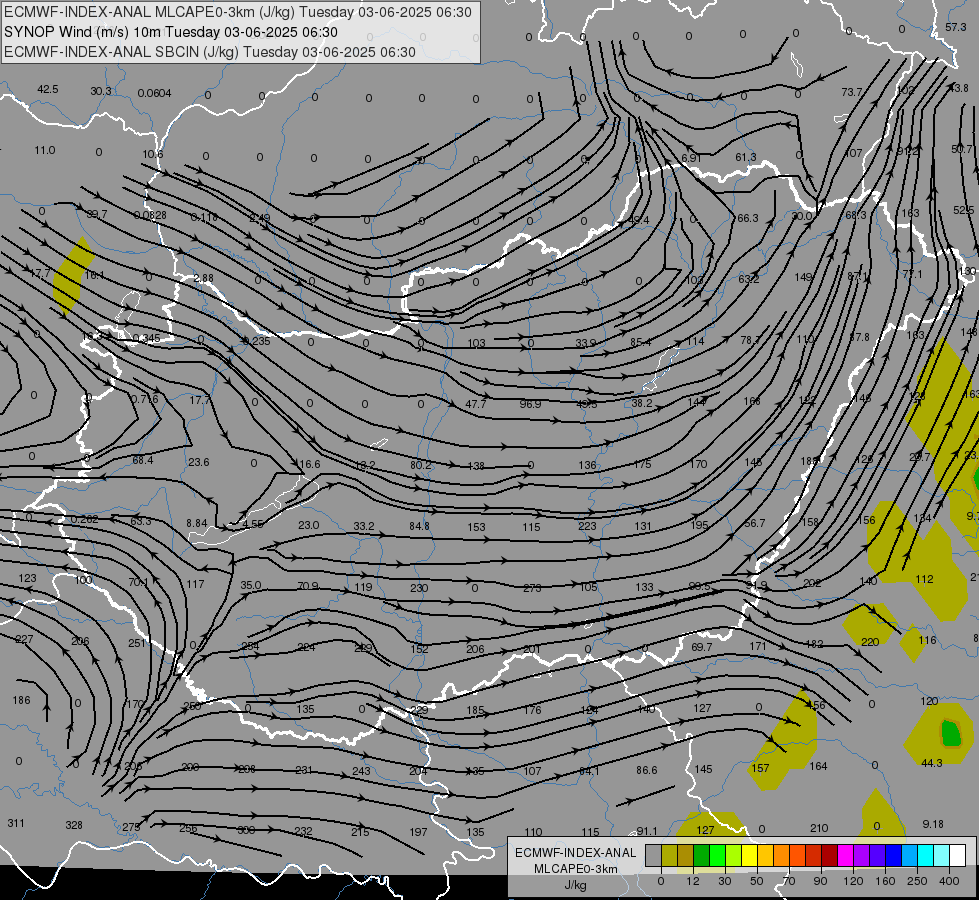Click map value 273
Screen dimensions: 979x900
pyautogui.click(x=532, y=588)
